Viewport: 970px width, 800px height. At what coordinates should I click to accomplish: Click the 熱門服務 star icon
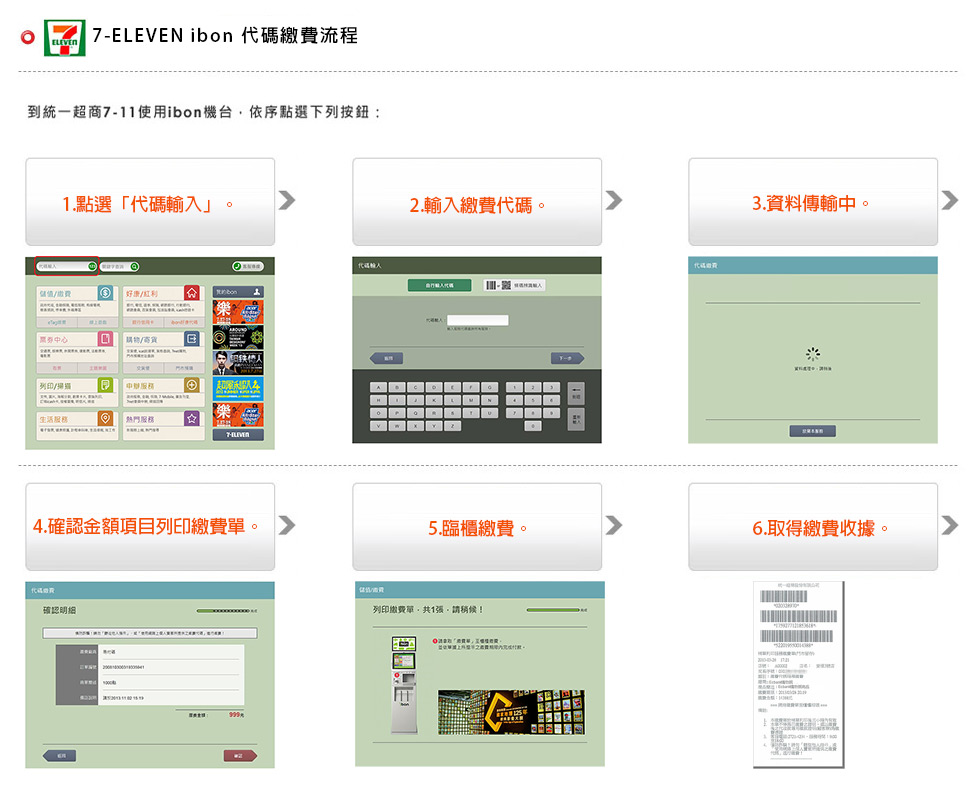pos(193,418)
